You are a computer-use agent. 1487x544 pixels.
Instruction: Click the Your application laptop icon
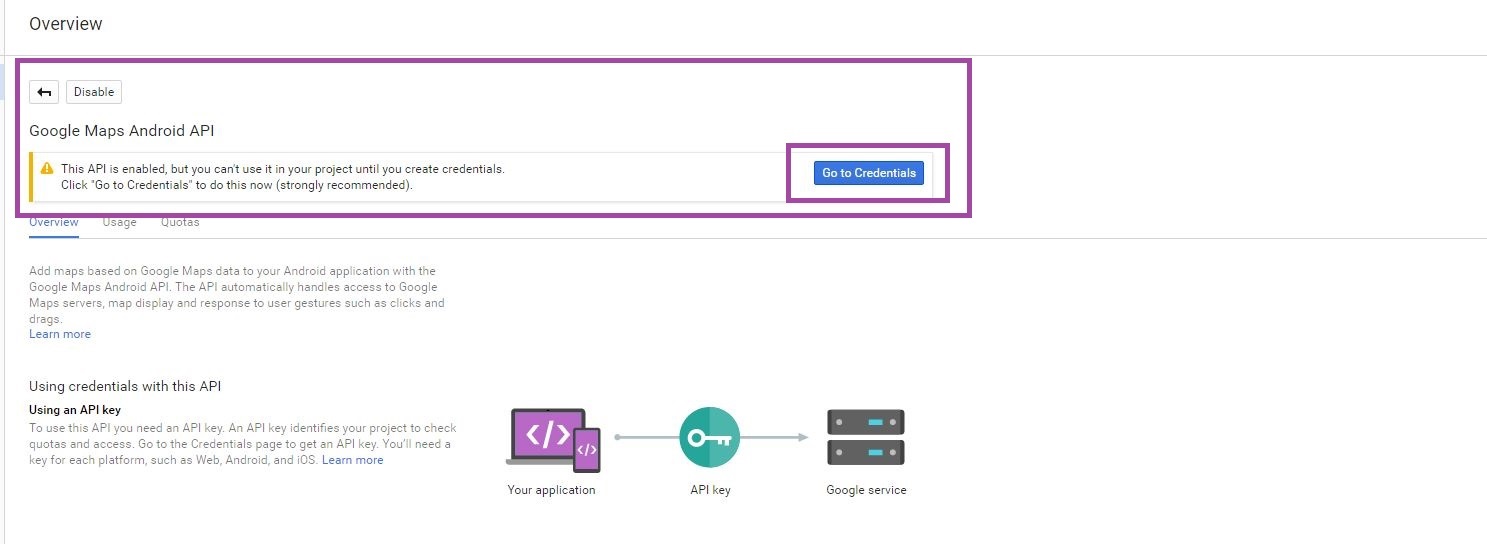click(x=553, y=439)
